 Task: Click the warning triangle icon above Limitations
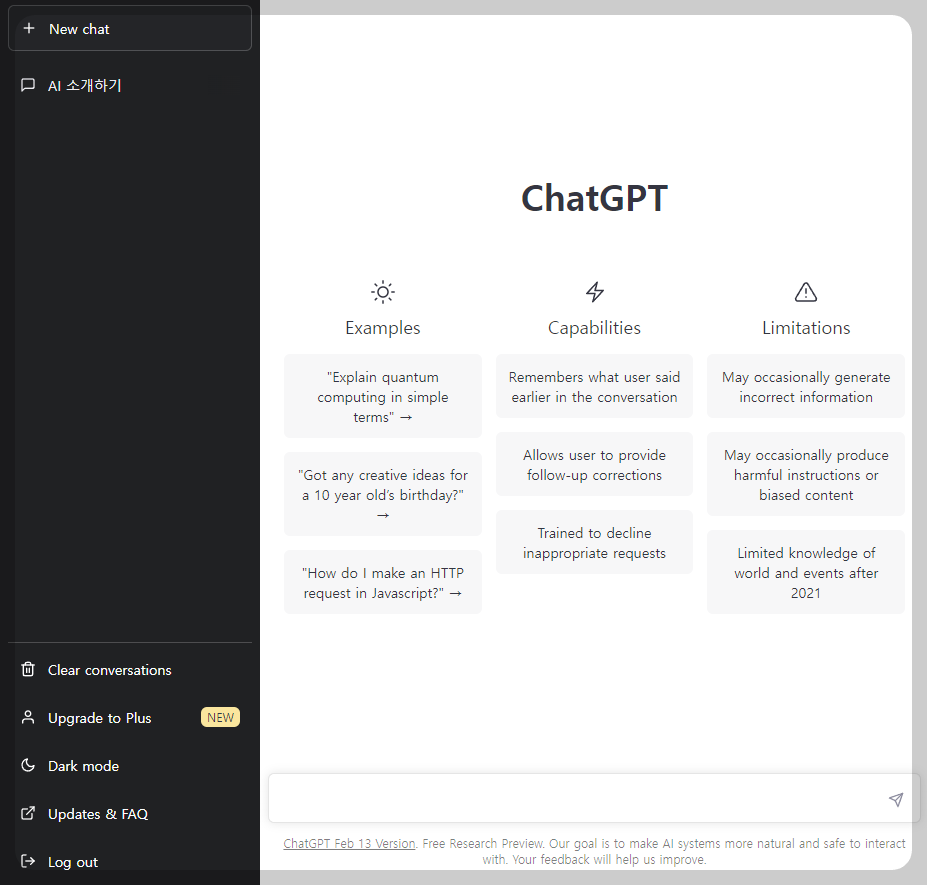point(806,291)
